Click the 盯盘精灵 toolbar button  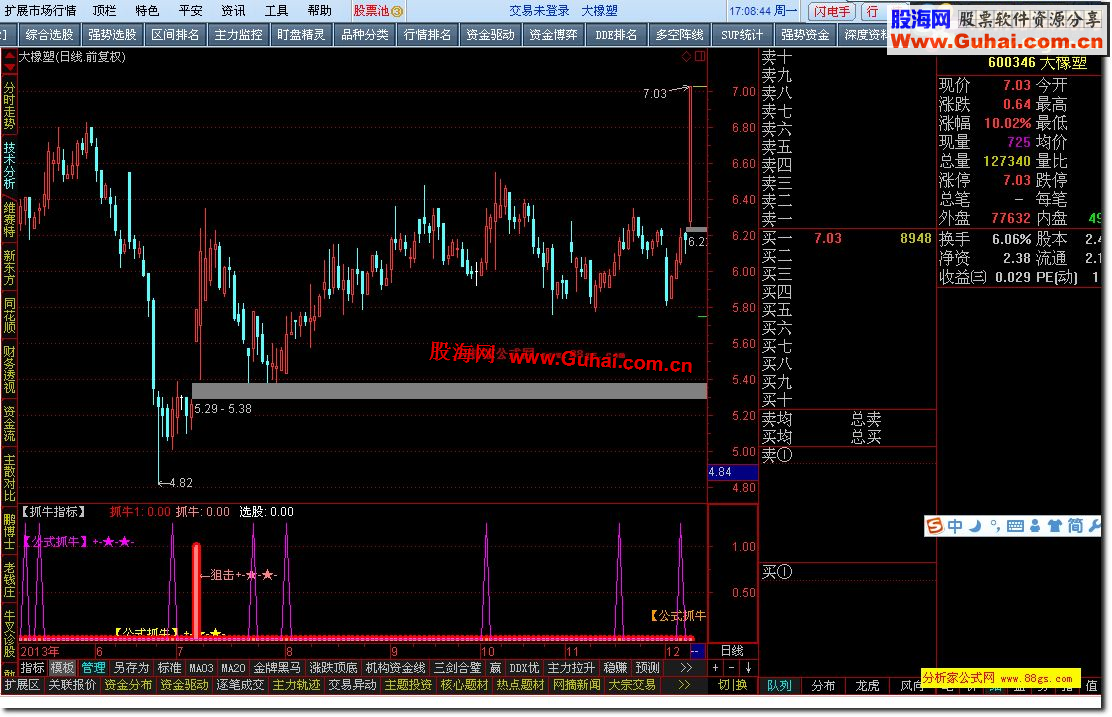coord(301,34)
